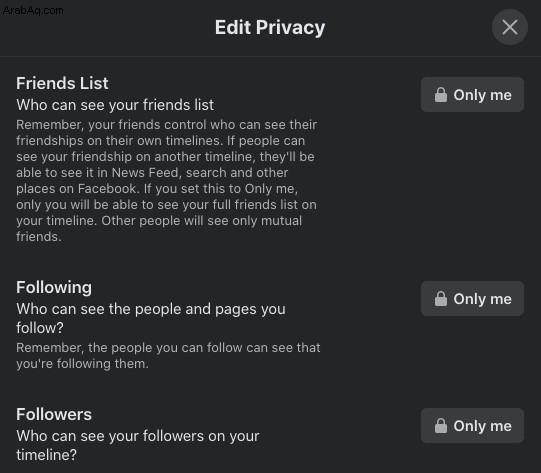Click 'Only me' label for Followers
The height and width of the screenshot is (473, 541).
point(482,426)
